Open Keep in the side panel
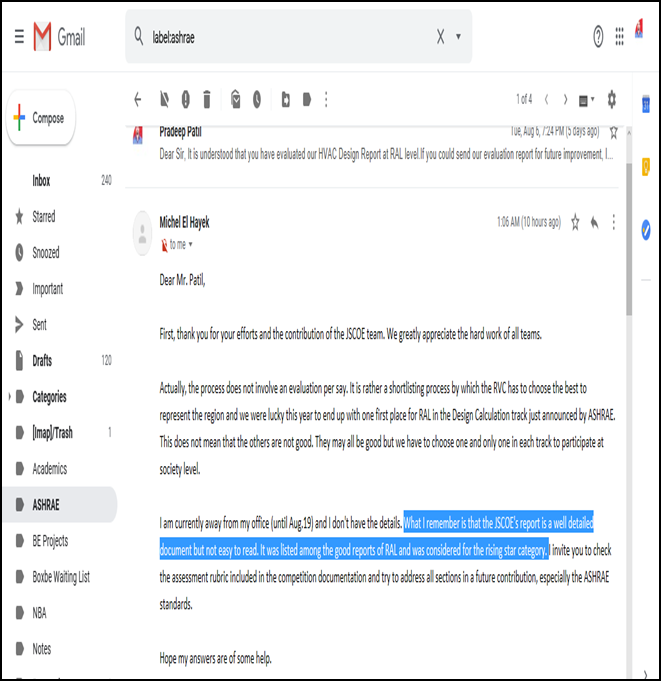The height and width of the screenshot is (681, 661). 646,167
